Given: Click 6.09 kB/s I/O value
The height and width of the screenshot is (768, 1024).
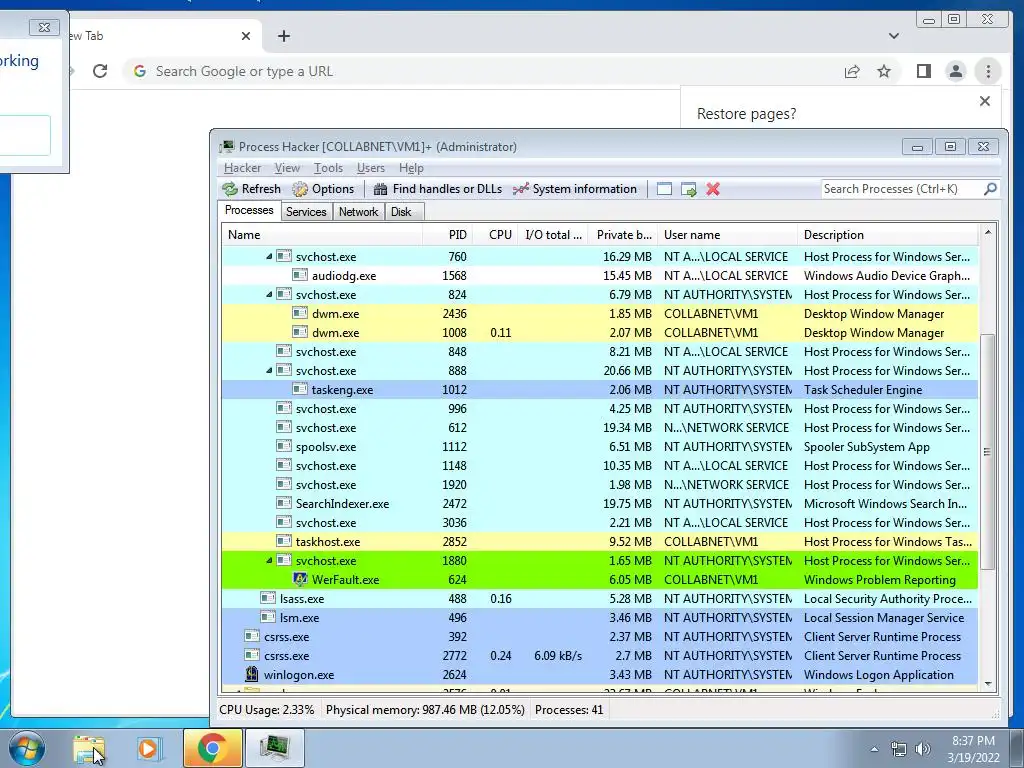Looking at the screenshot, I should click(558, 655).
